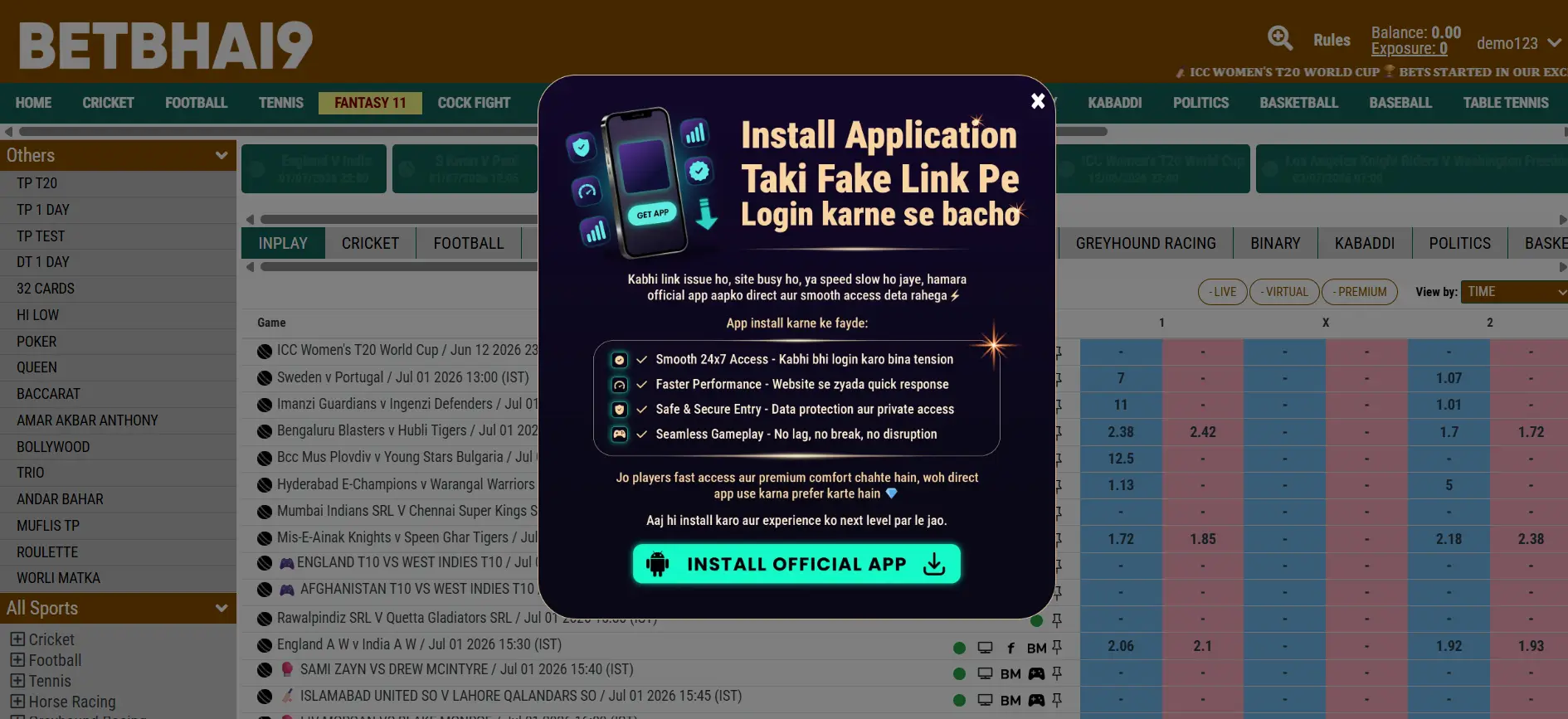Click TV icon for SAMI ZAYN VS DREW MCINTYRE
Viewport: 1568px width, 719px height.
coord(985,674)
